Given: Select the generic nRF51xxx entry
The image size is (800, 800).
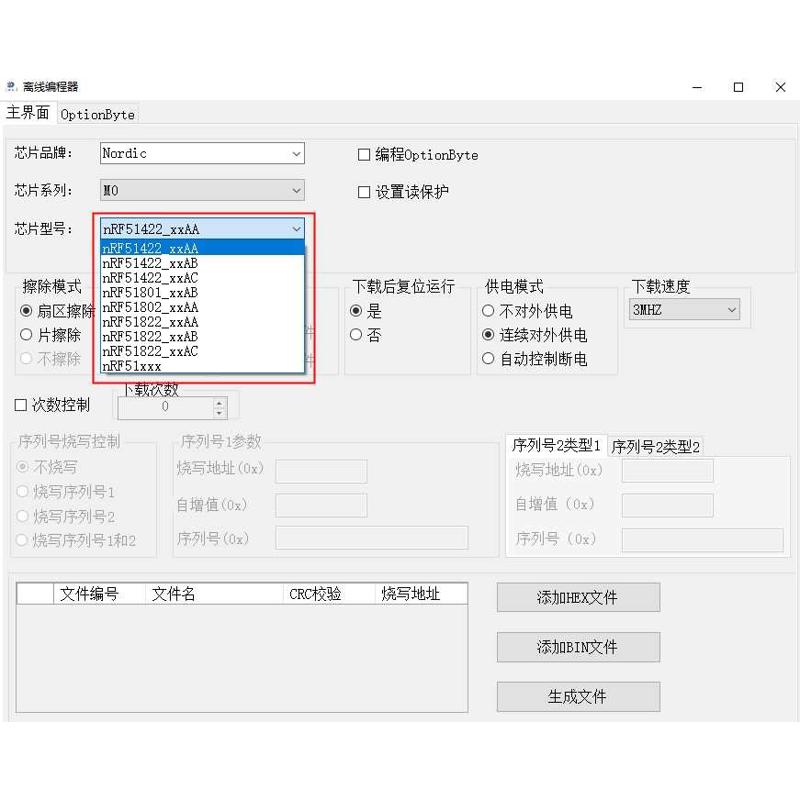Looking at the screenshot, I should (x=203, y=366).
